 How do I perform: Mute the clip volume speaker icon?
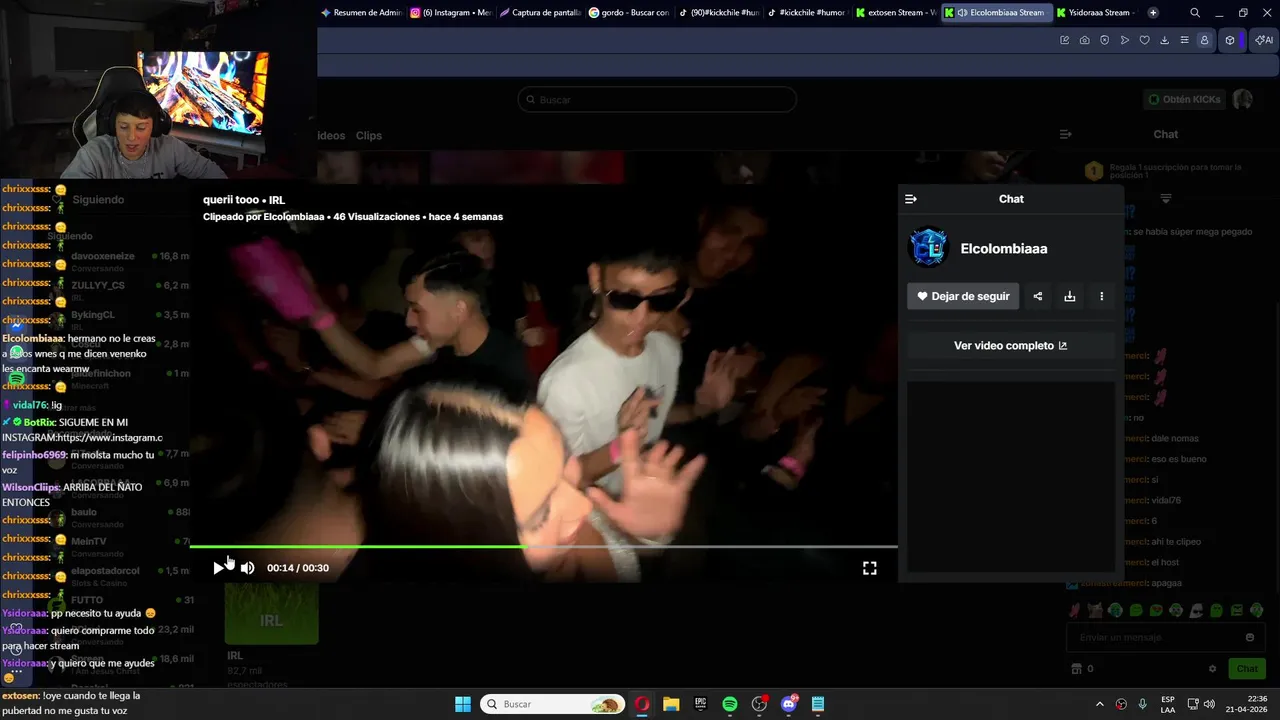click(247, 568)
